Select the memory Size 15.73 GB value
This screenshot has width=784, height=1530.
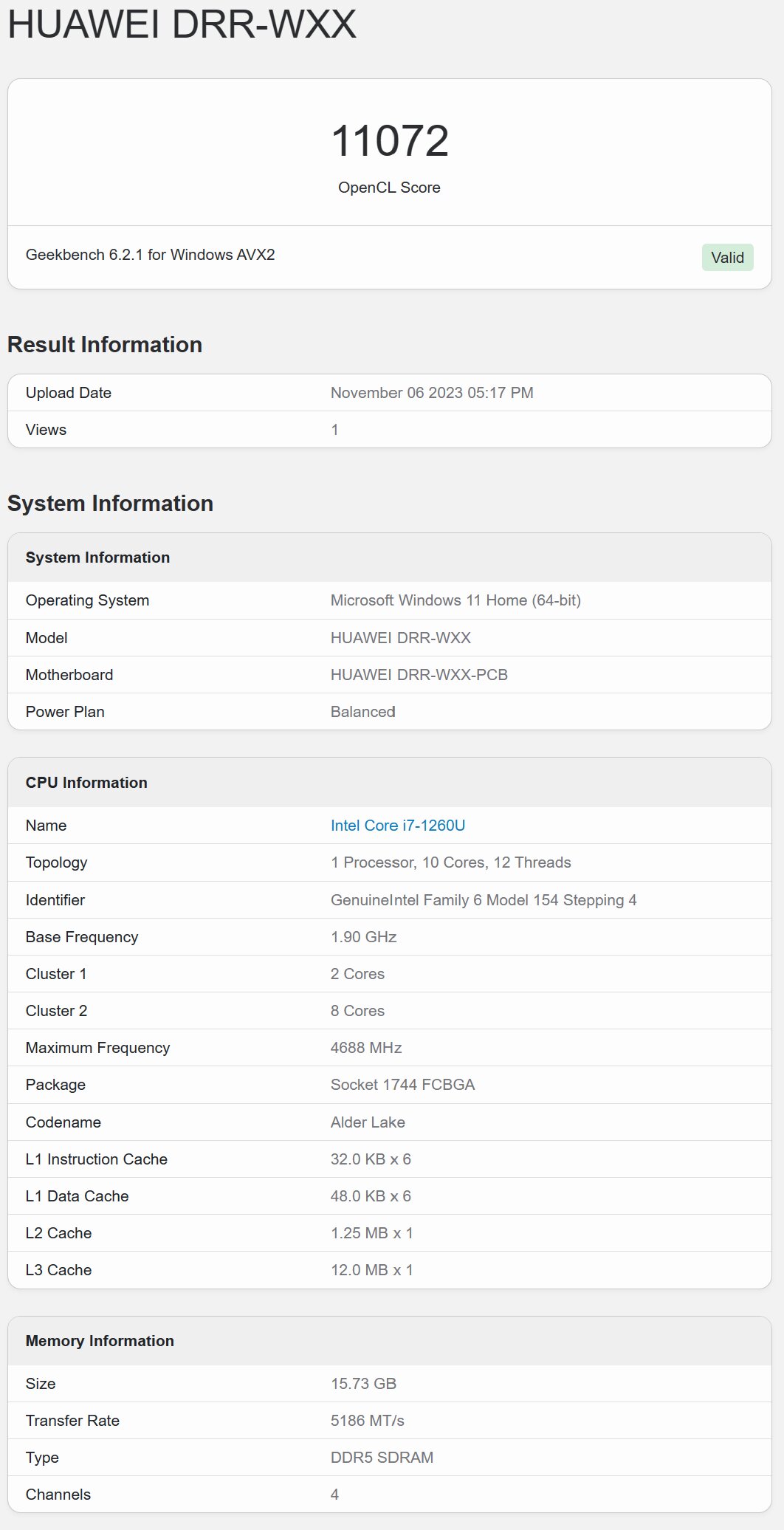[363, 1384]
